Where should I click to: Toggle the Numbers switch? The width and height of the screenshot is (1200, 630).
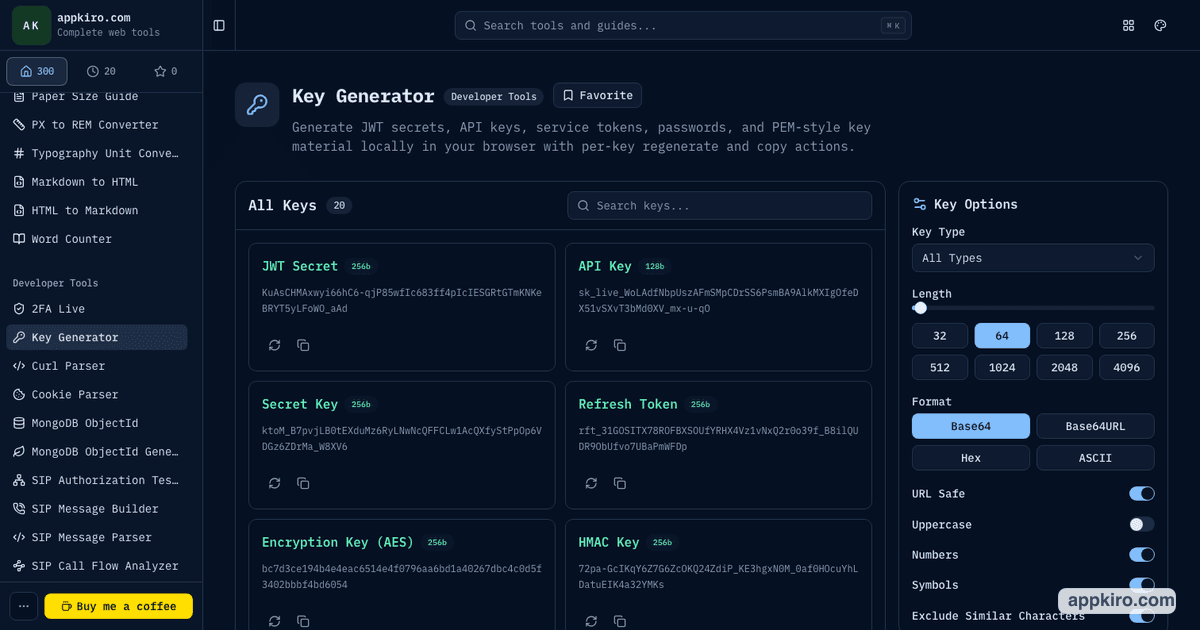tap(1142, 555)
